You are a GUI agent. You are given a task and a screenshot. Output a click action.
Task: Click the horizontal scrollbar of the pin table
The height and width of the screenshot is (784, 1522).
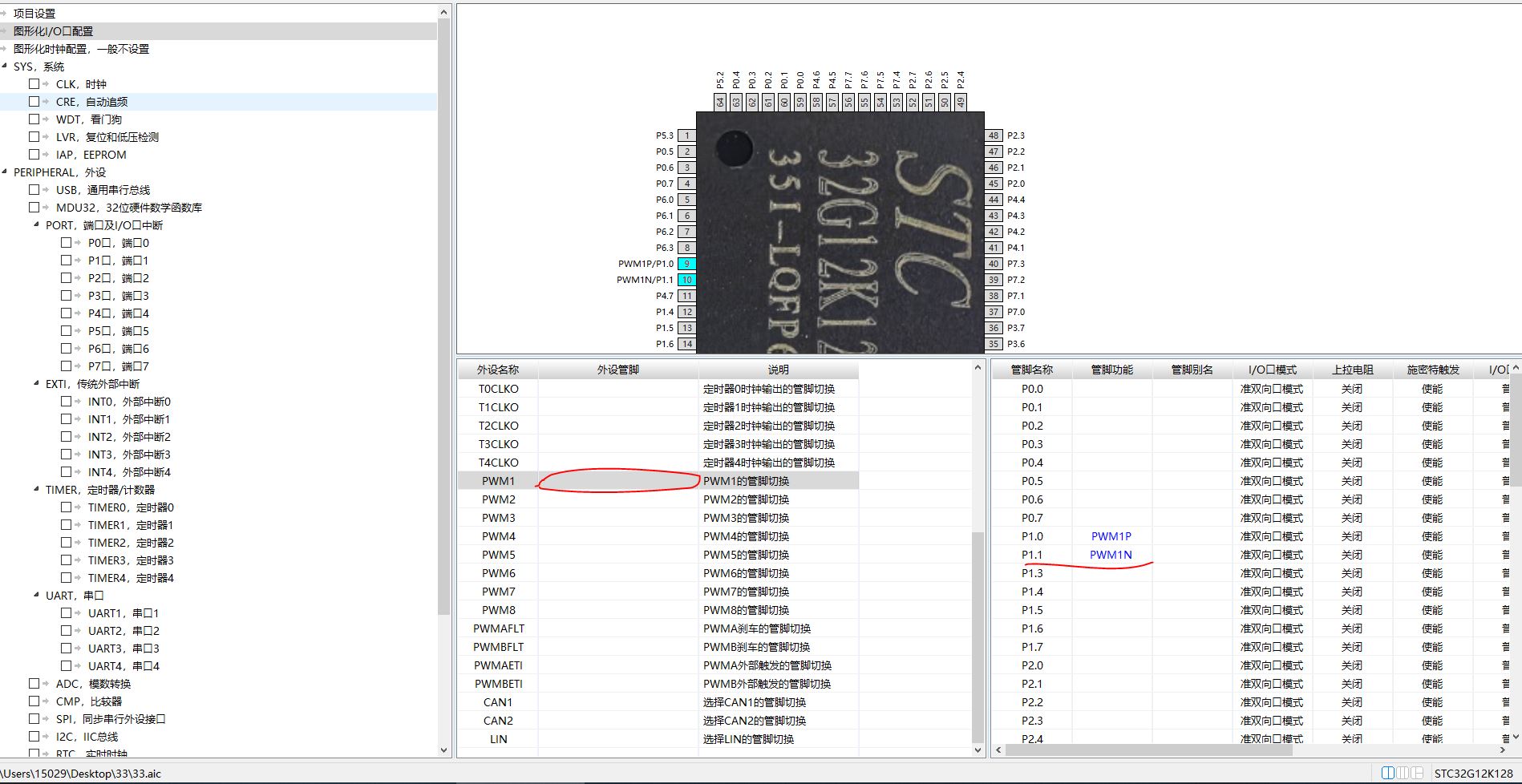point(1148,750)
